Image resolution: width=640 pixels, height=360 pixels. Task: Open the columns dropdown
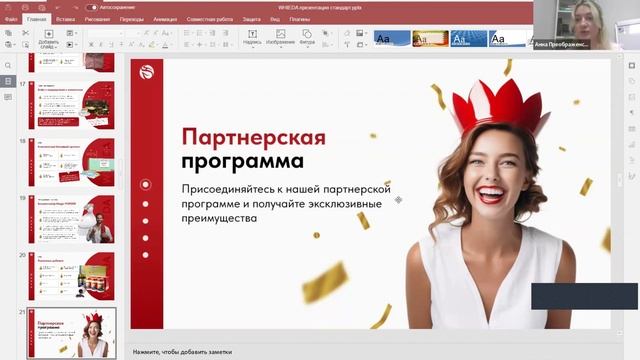(x=226, y=45)
